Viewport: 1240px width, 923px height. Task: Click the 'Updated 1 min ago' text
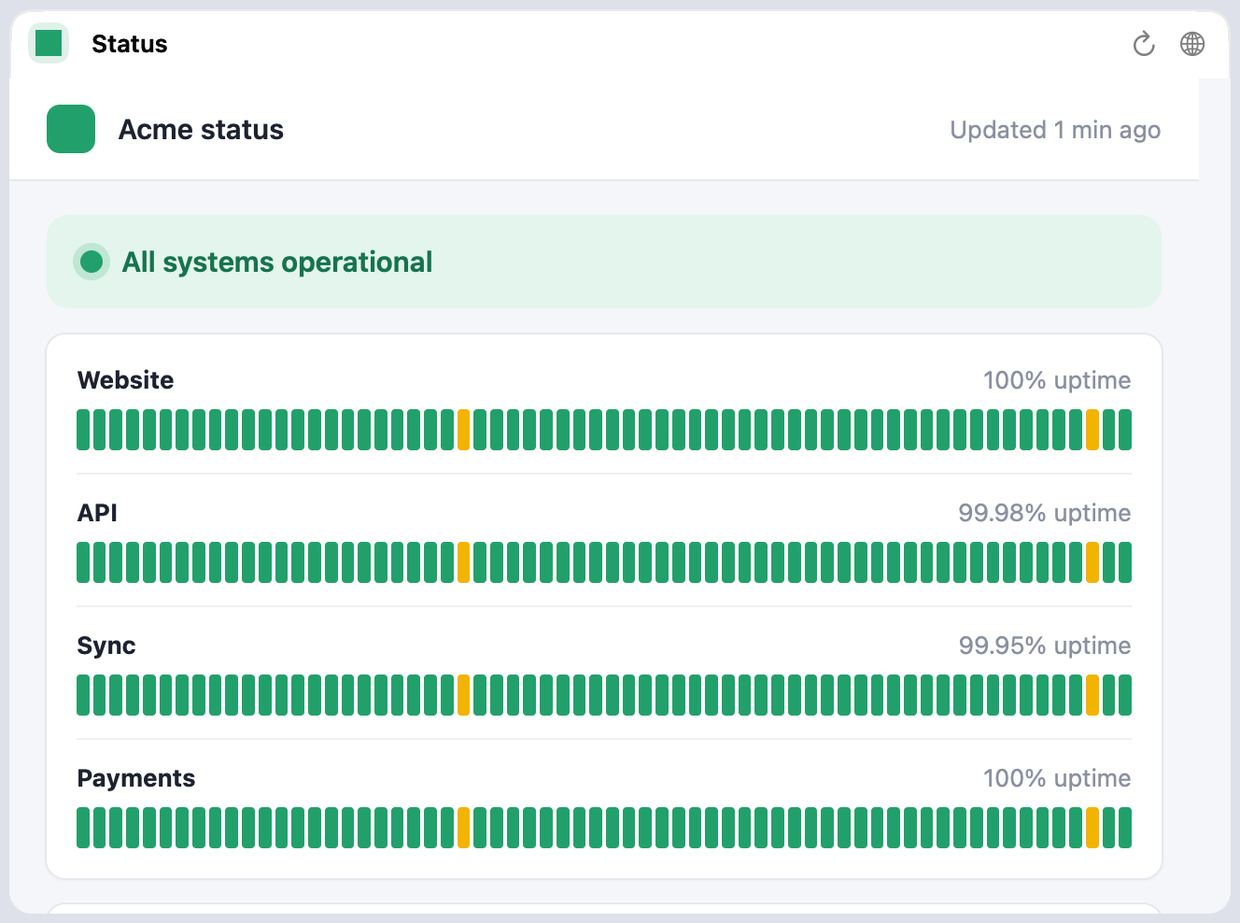pyautogui.click(x=1055, y=130)
